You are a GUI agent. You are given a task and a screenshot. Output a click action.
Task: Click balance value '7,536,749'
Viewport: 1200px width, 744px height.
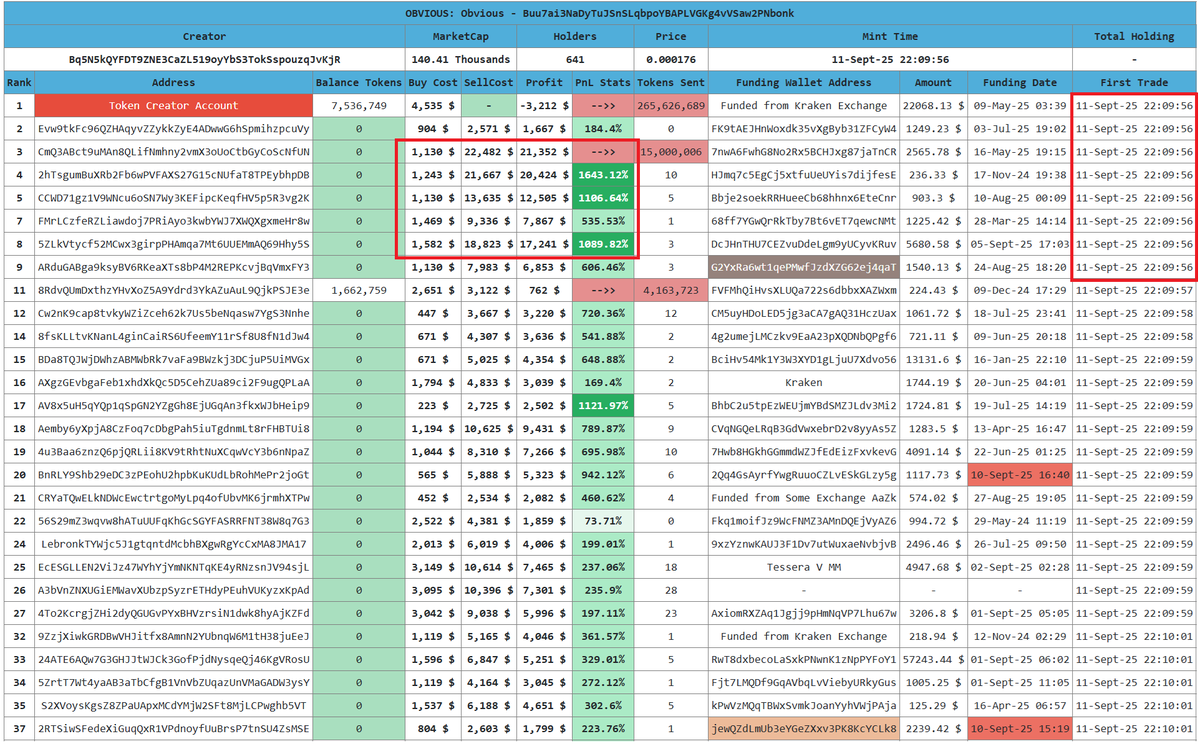click(358, 105)
